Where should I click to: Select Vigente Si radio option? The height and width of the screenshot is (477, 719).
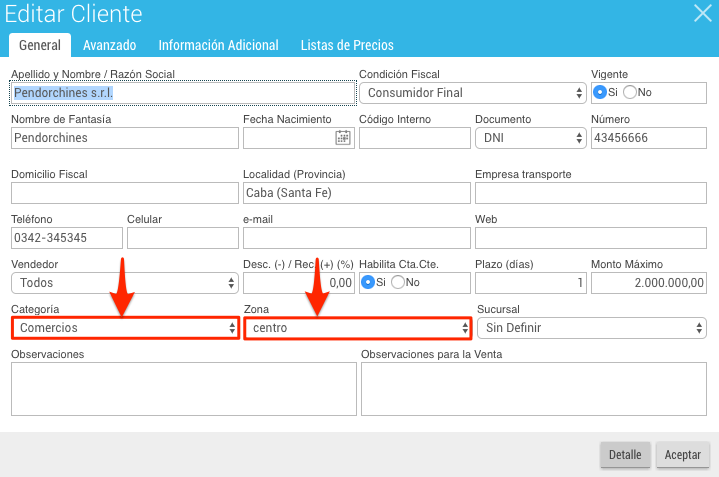tap(600, 92)
